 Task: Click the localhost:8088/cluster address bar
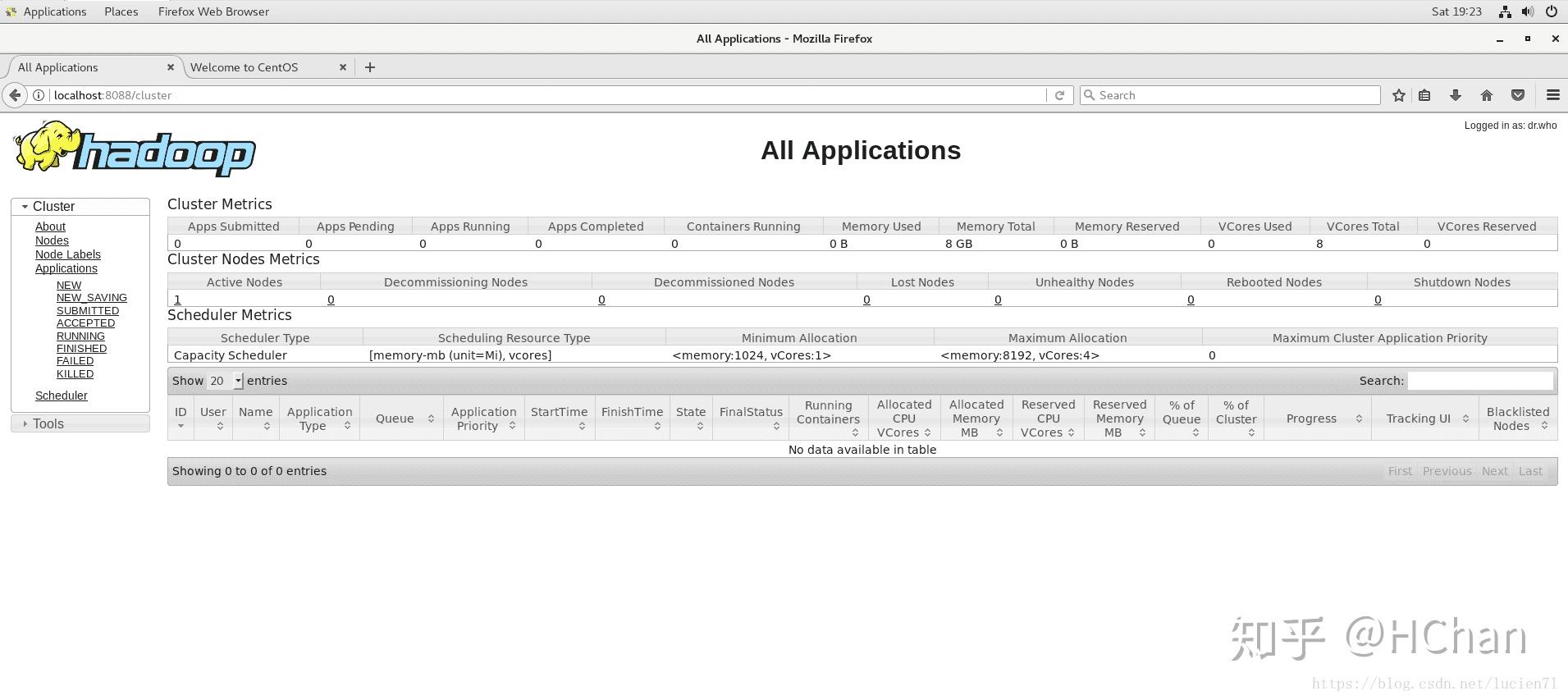[548, 95]
